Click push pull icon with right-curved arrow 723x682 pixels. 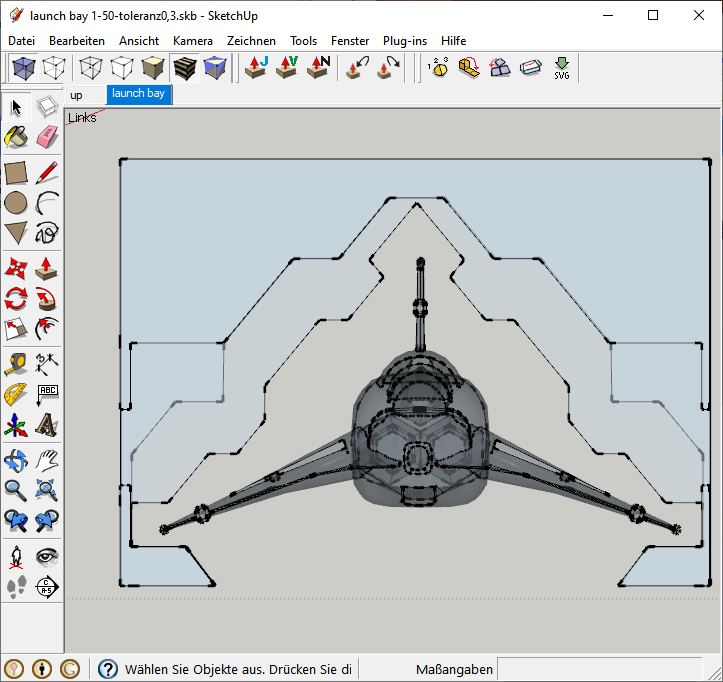tap(387, 68)
